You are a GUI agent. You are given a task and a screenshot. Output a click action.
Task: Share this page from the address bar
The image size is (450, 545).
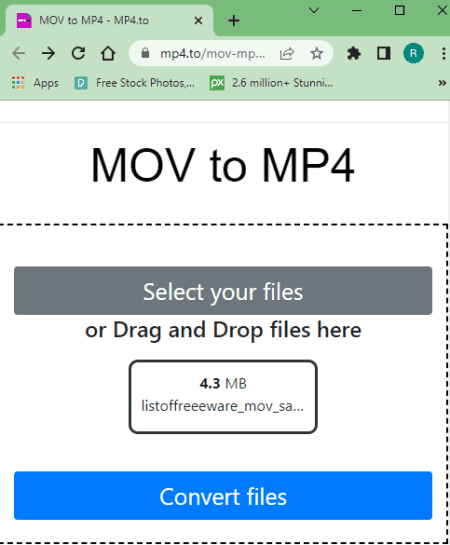287,54
